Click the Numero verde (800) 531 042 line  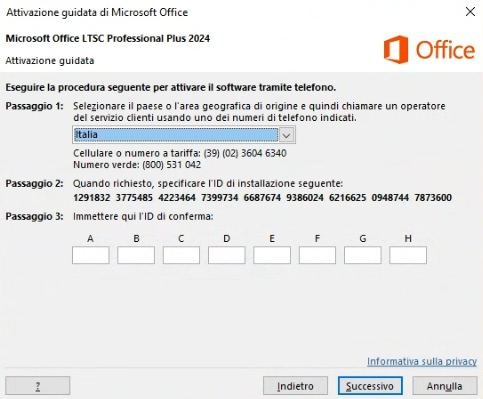[x=137, y=165]
